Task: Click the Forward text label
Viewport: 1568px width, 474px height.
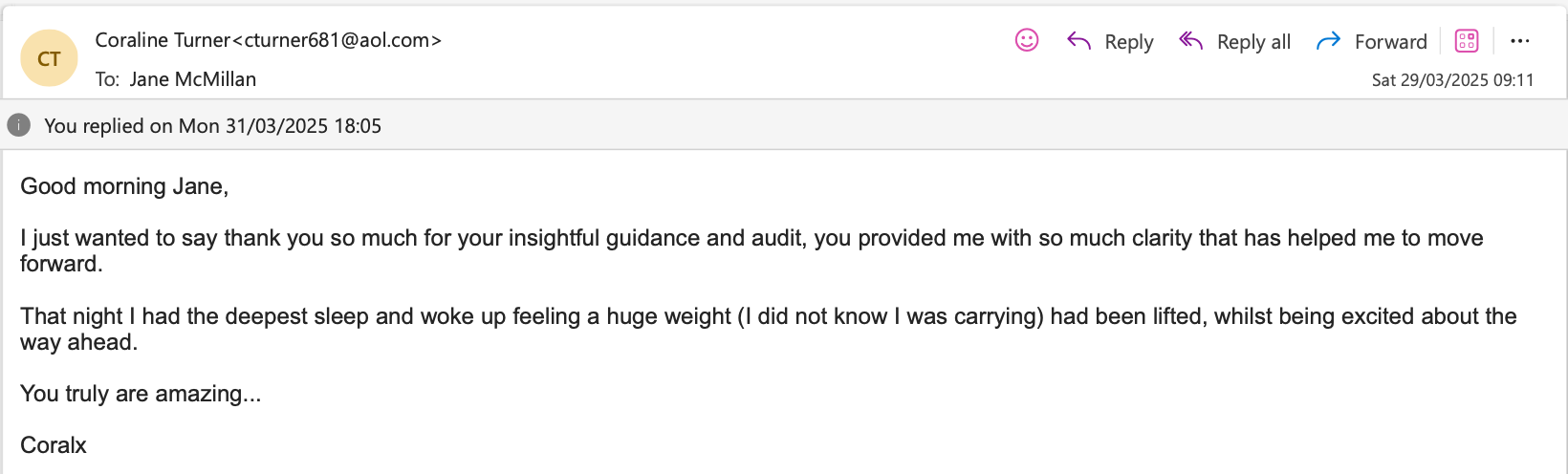Action: (1390, 42)
